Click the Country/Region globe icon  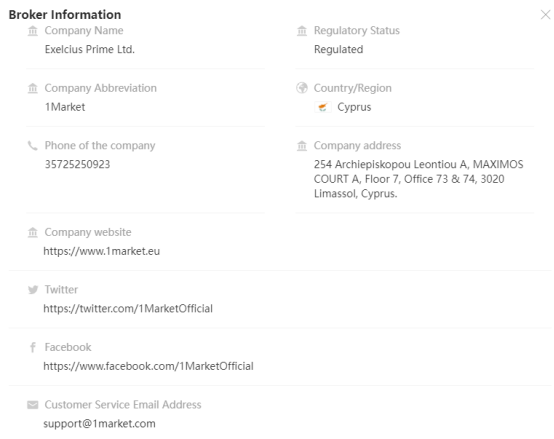(302, 88)
